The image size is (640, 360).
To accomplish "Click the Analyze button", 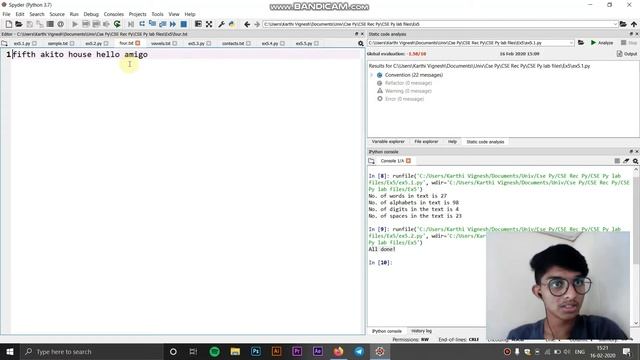I will click(x=602, y=42).
